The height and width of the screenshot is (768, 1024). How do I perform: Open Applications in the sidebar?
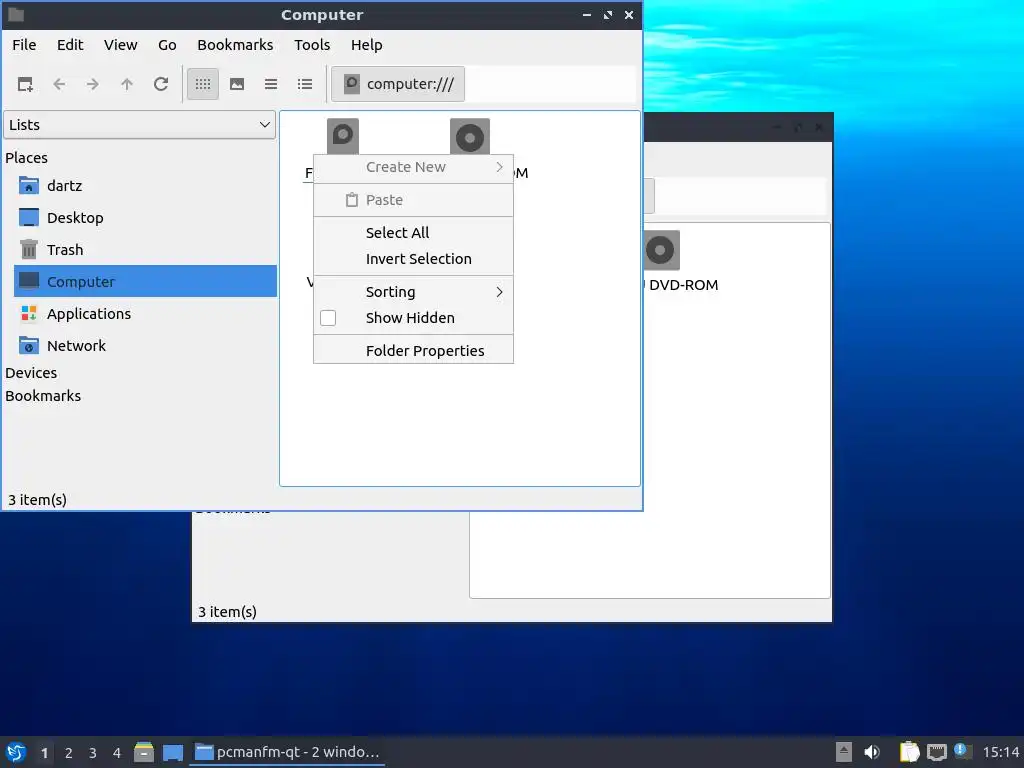click(x=89, y=314)
